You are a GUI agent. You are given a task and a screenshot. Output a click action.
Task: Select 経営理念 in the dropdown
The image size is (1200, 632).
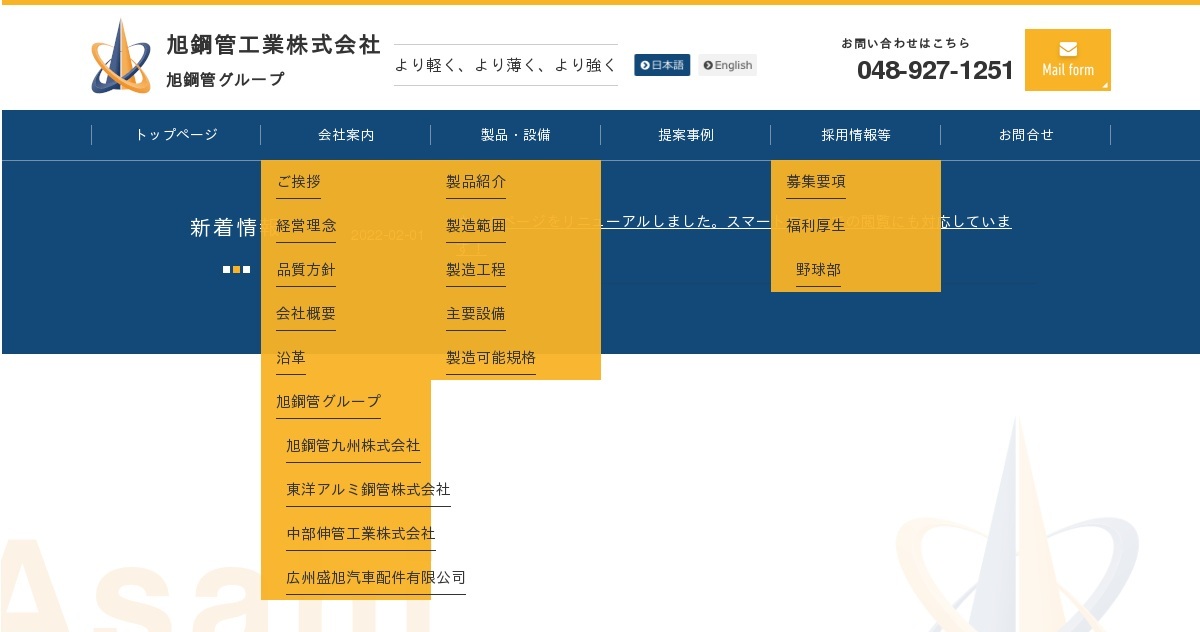pyautogui.click(x=306, y=226)
